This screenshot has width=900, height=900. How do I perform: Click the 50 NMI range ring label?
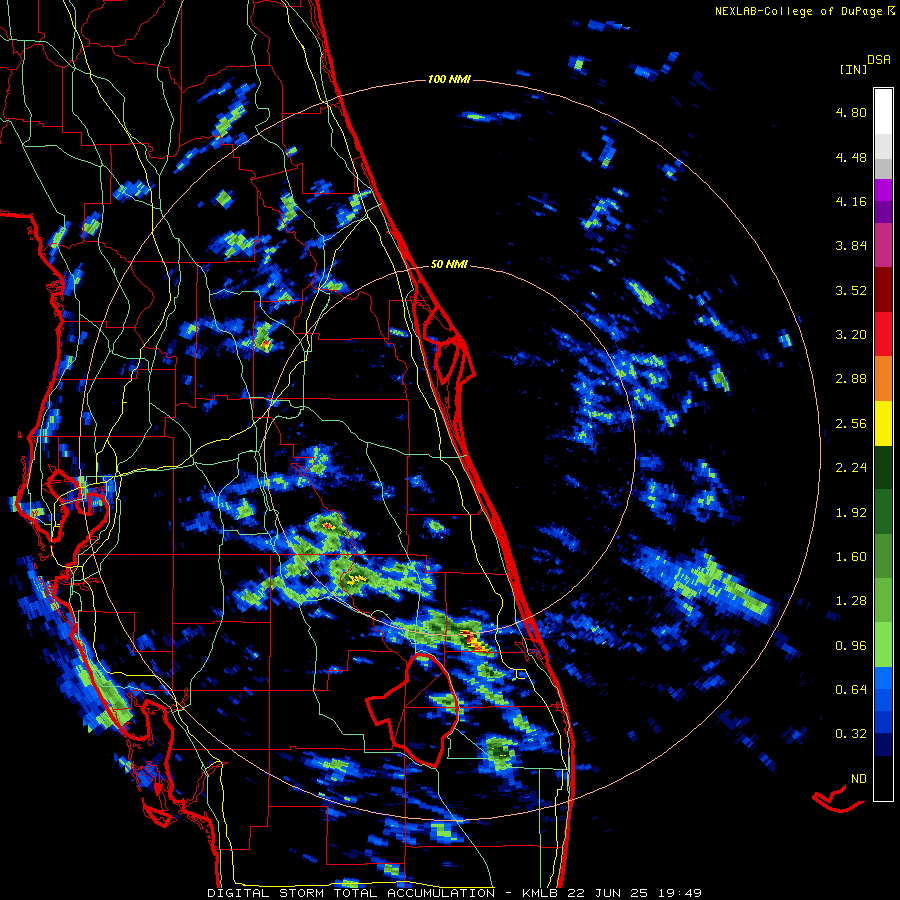pos(449,265)
